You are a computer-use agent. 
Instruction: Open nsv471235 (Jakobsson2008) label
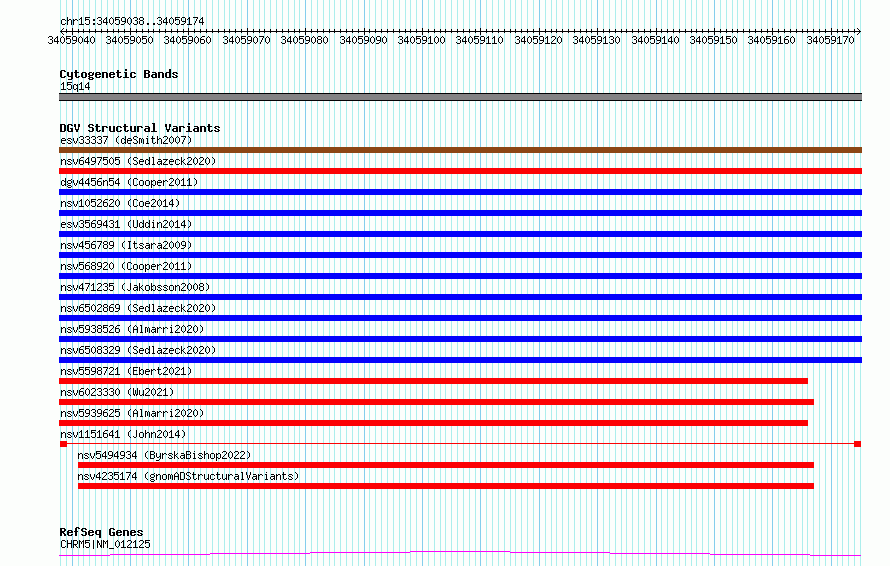135,287
